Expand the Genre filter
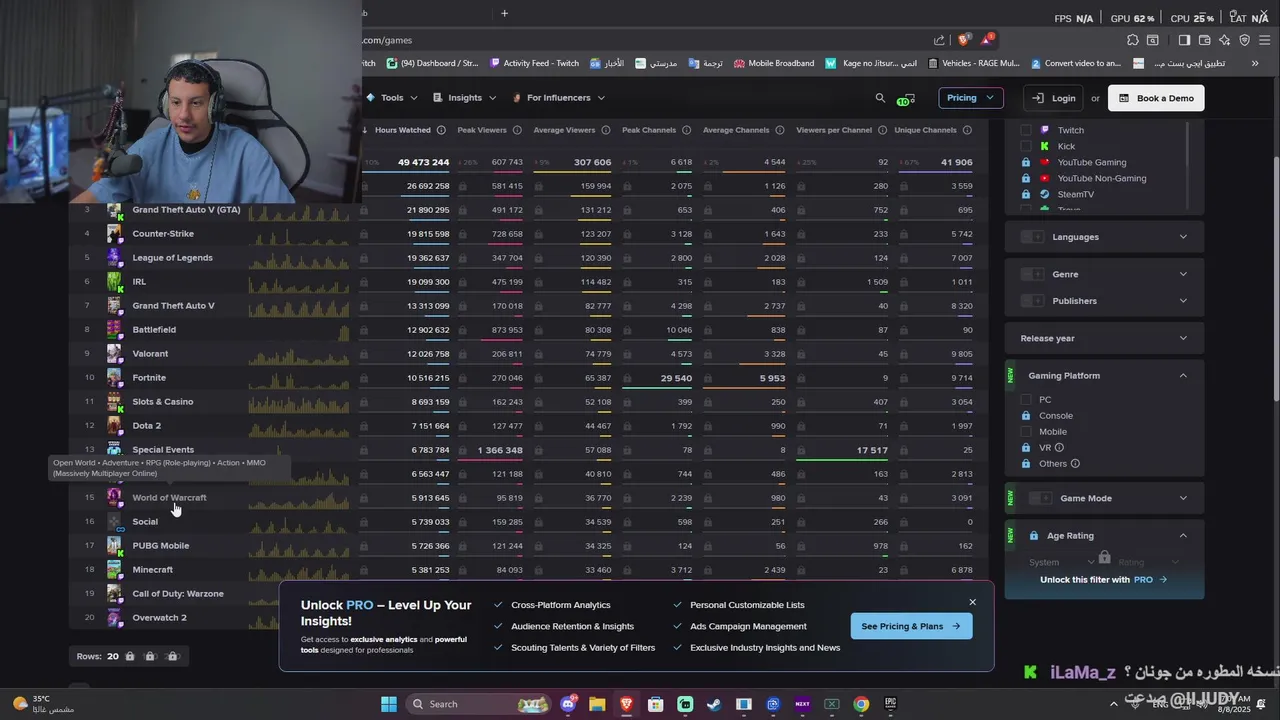The image size is (1280, 720). pos(1183,274)
